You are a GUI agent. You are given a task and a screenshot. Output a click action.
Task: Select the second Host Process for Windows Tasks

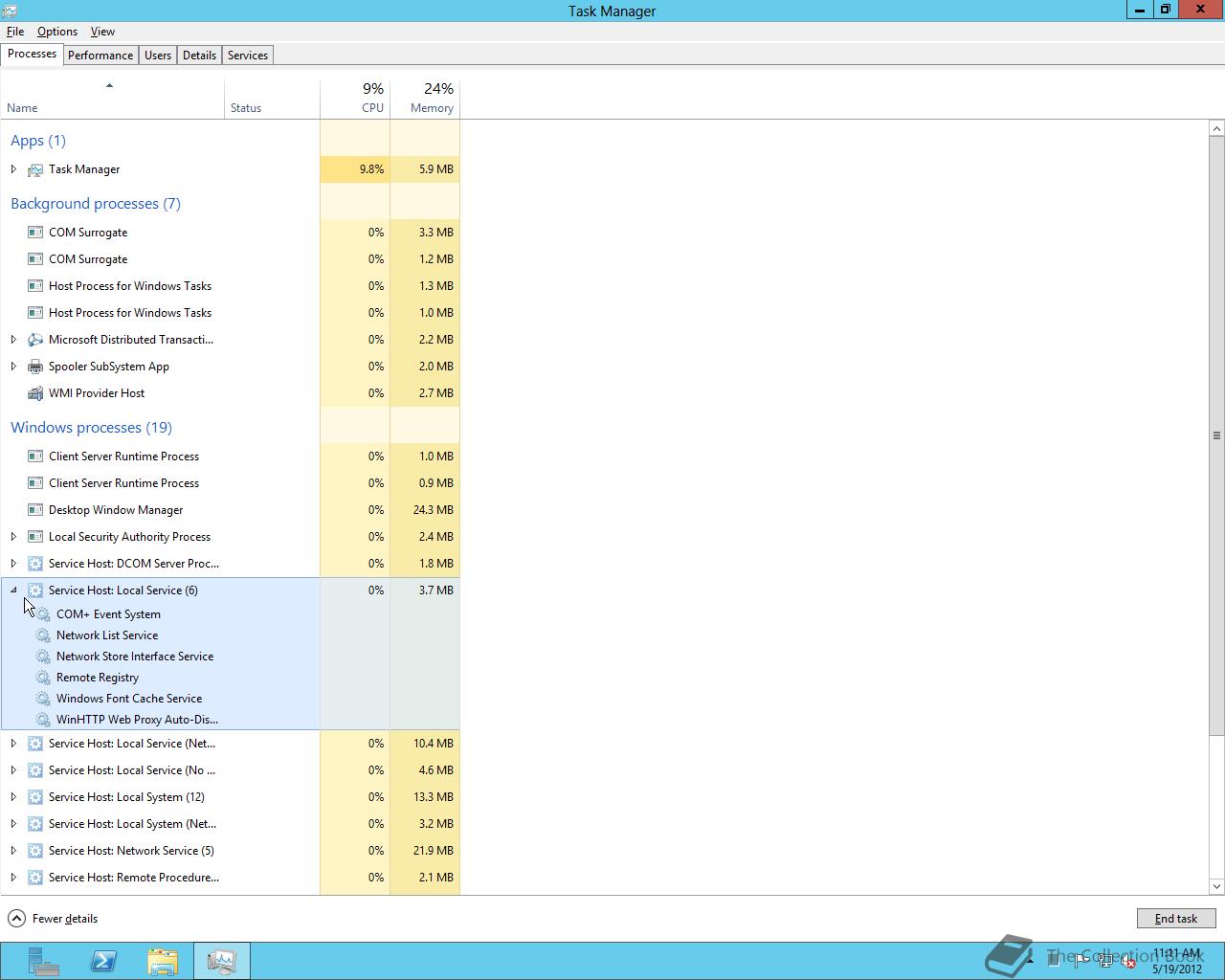[x=230, y=313]
